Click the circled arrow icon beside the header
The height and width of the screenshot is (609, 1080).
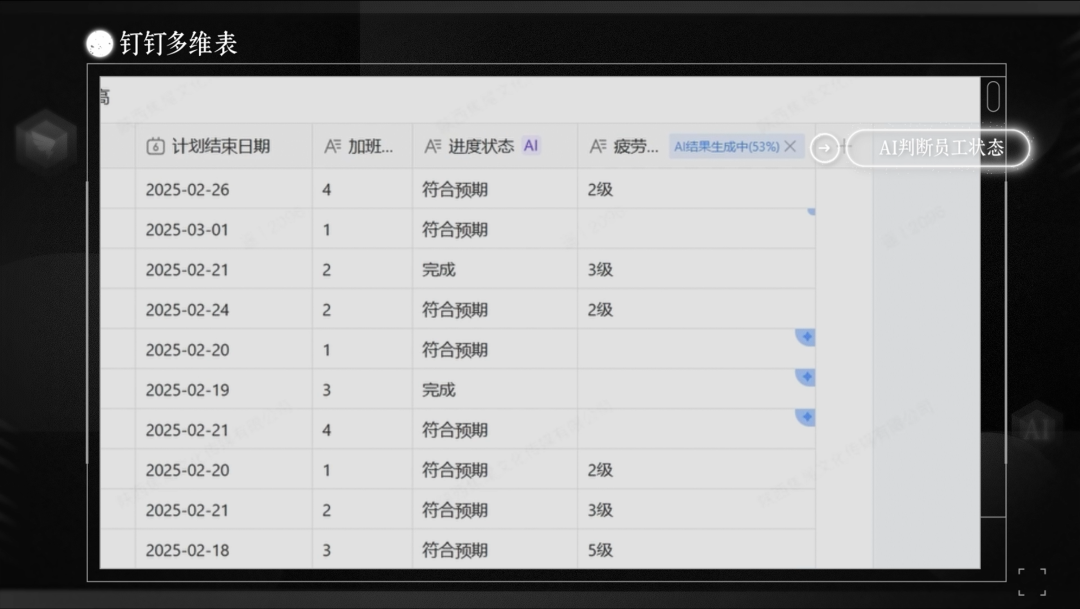pos(824,147)
